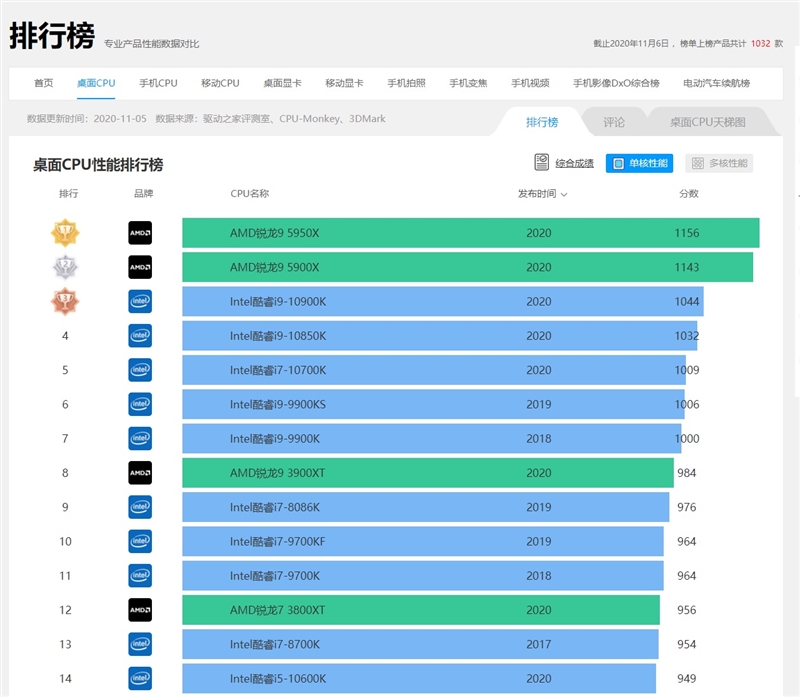Image resolution: width=800 pixels, height=697 pixels.
Task: Click Intel logo beside i9-10850K
Action: point(140,336)
